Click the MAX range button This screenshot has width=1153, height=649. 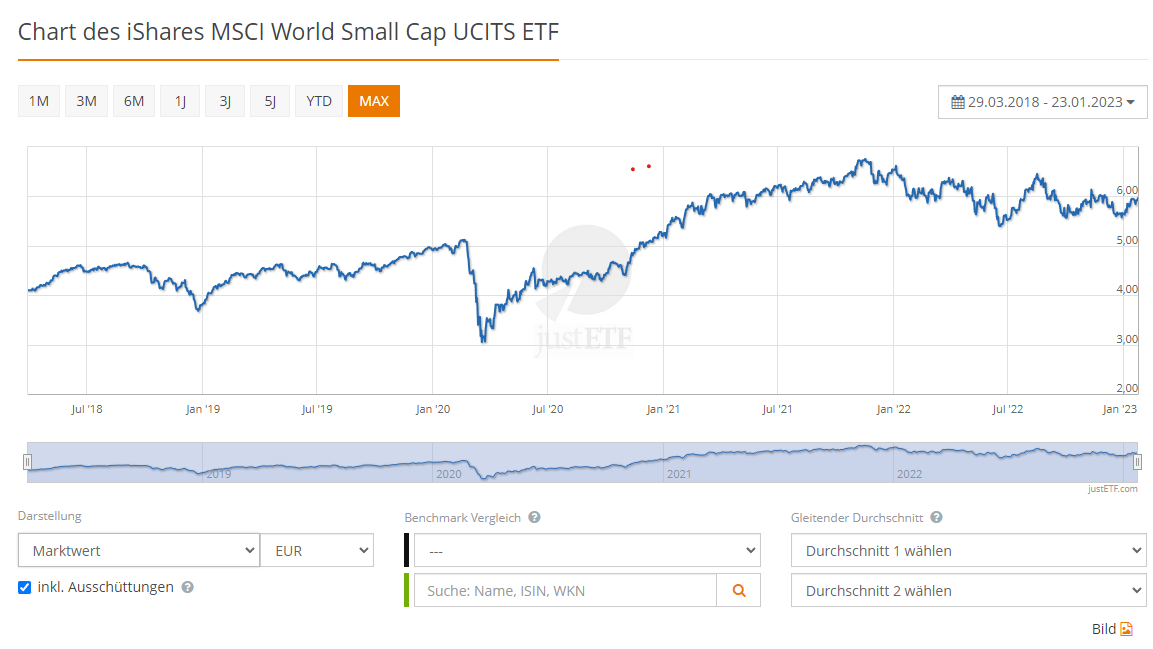tap(374, 101)
